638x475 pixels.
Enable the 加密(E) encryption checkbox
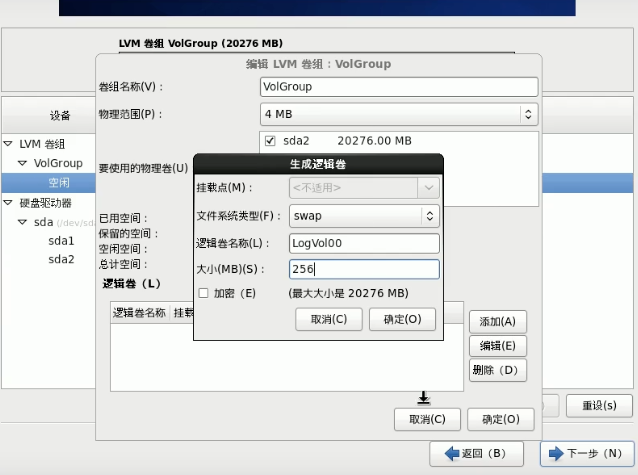tap(203, 293)
